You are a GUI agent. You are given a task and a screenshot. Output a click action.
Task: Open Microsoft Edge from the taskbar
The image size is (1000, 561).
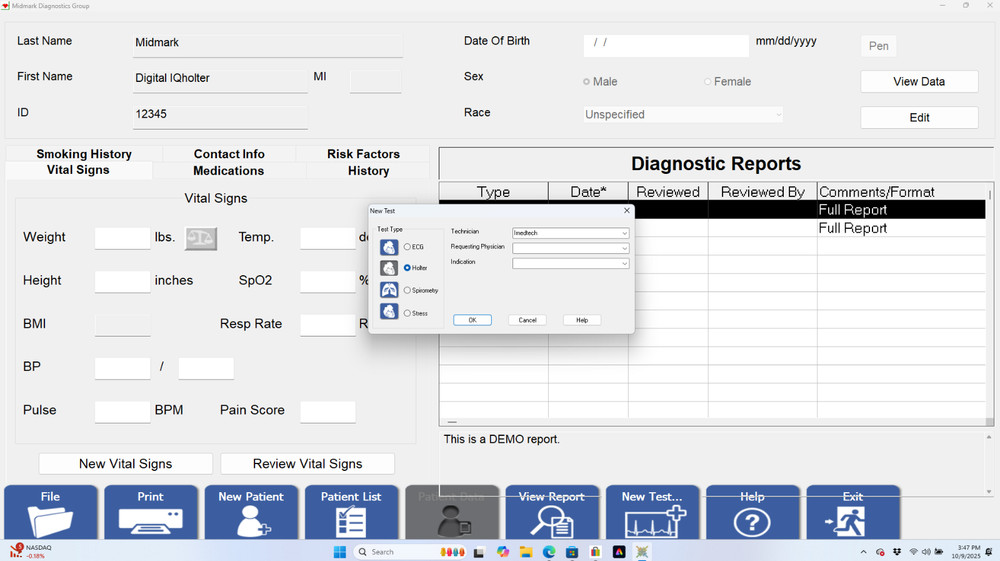[x=549, y=552]
